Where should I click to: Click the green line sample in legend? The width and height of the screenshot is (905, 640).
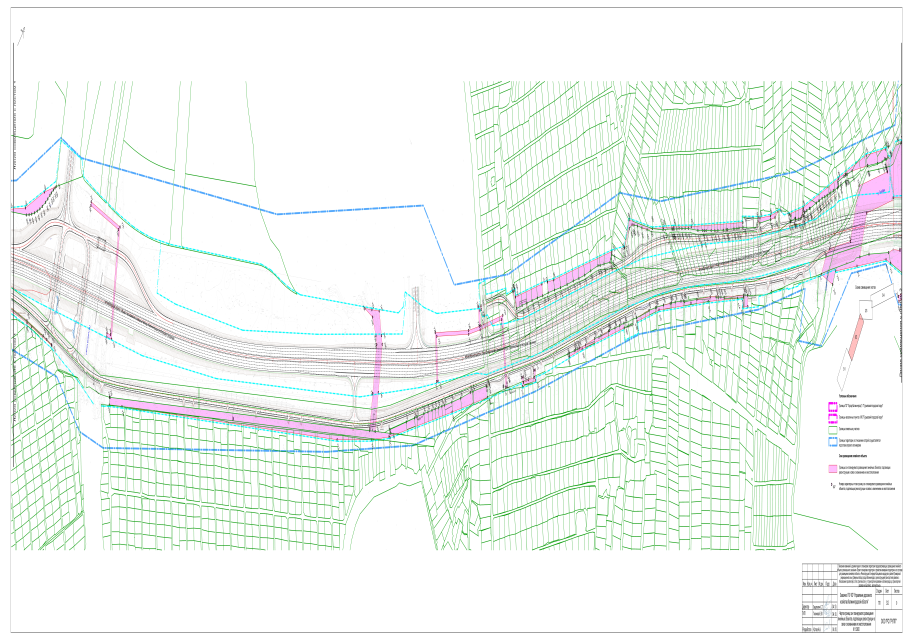pyautogui.click(x=831, y=432)
